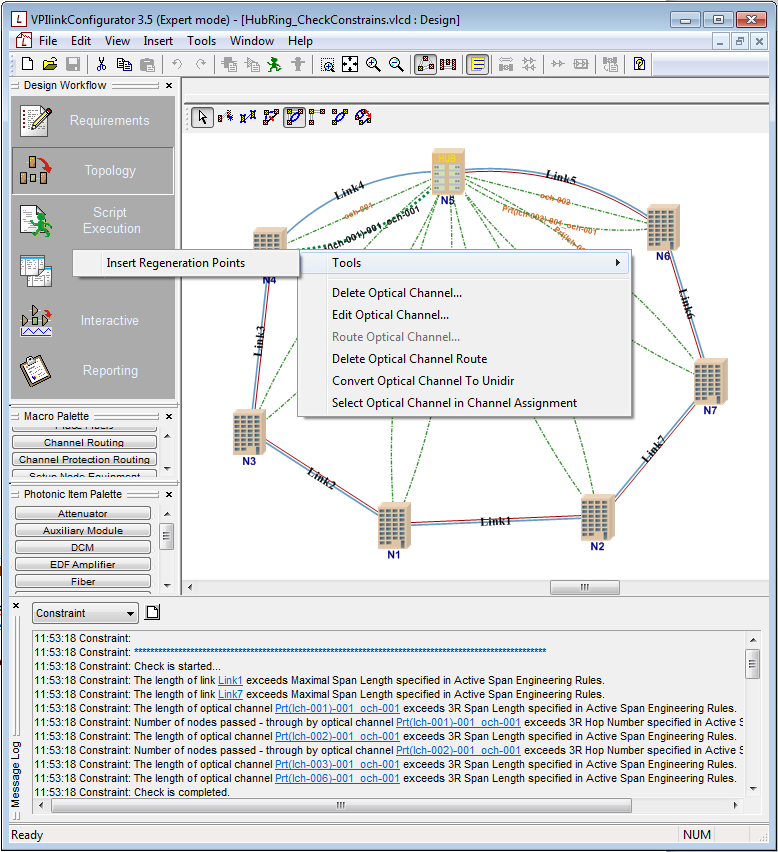Click the green running man script icon

pyautogui.click(x=274, y=64)
